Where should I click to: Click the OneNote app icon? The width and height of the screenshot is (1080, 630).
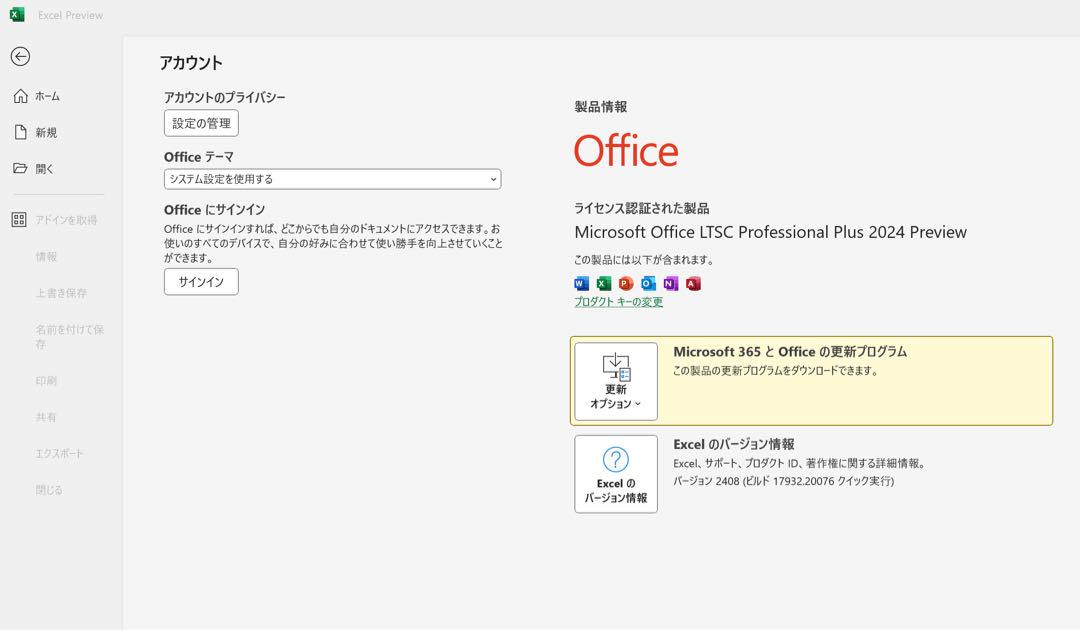pos(671,284)
